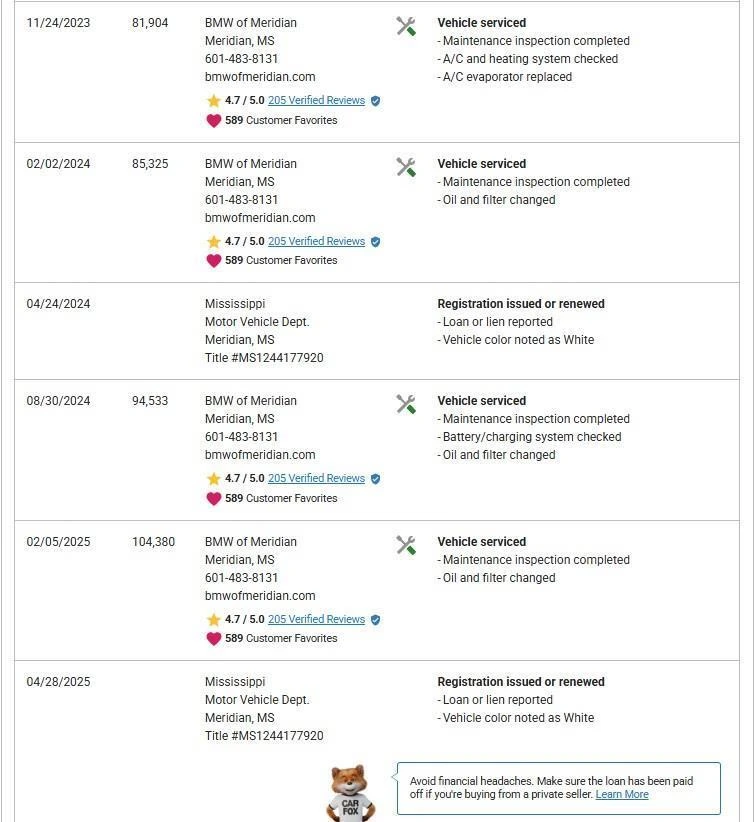
Task: Click the star rating icon in 11/24/2023 entry
Action: [x=213, y=101]
